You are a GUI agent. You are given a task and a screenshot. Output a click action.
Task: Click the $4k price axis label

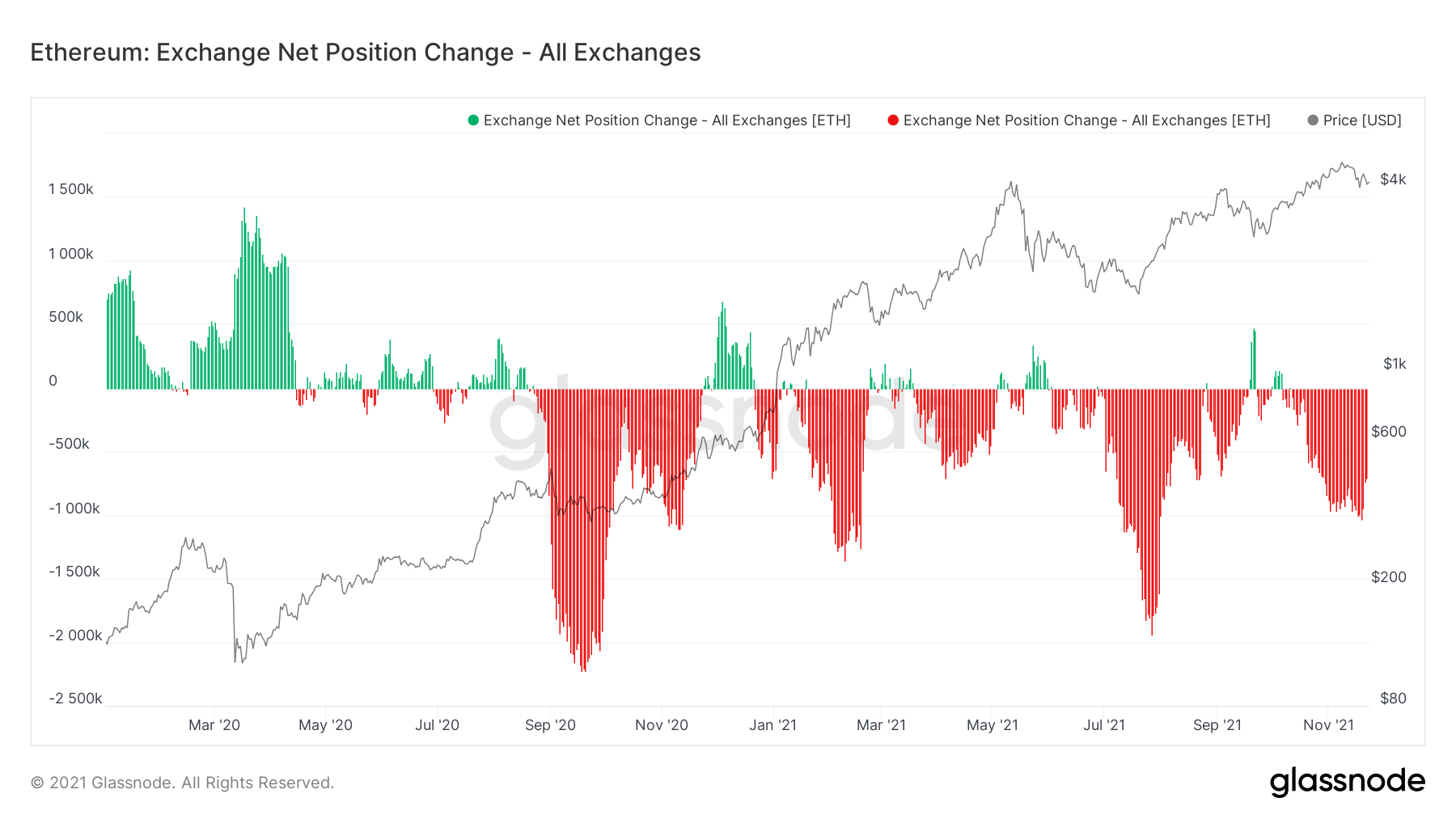[x=1393, y=179]
